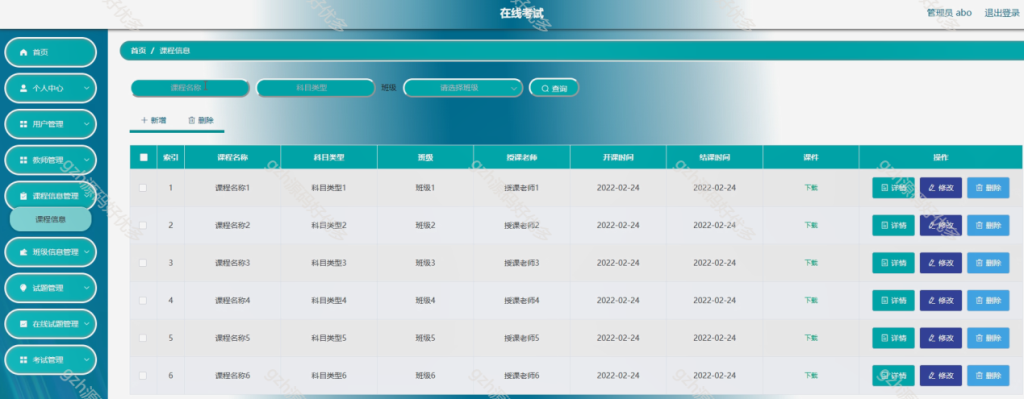Click 删除 for 课程名称2 row
The height and width of the screenshot is (399, 1024).
988,225
